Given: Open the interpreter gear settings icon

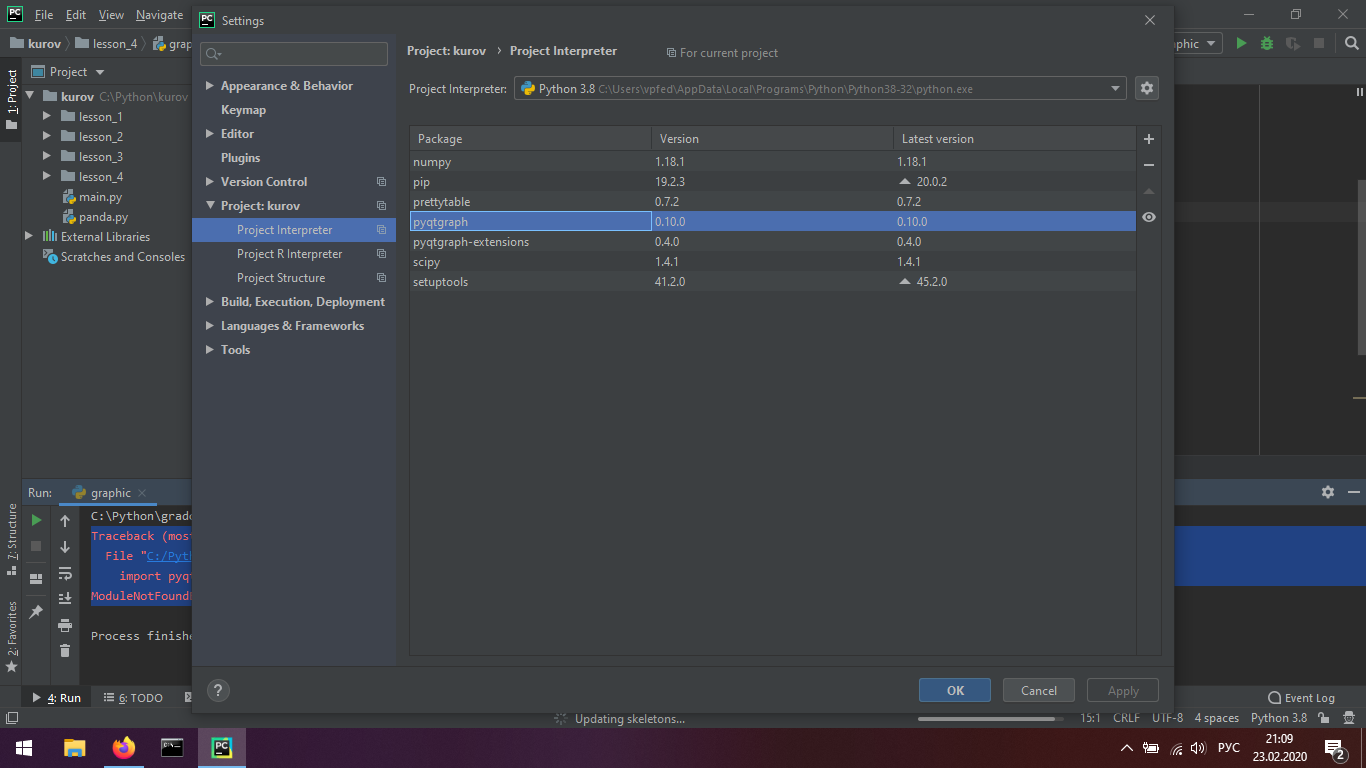Looking at the screenshot, I should pos(1147,88).
